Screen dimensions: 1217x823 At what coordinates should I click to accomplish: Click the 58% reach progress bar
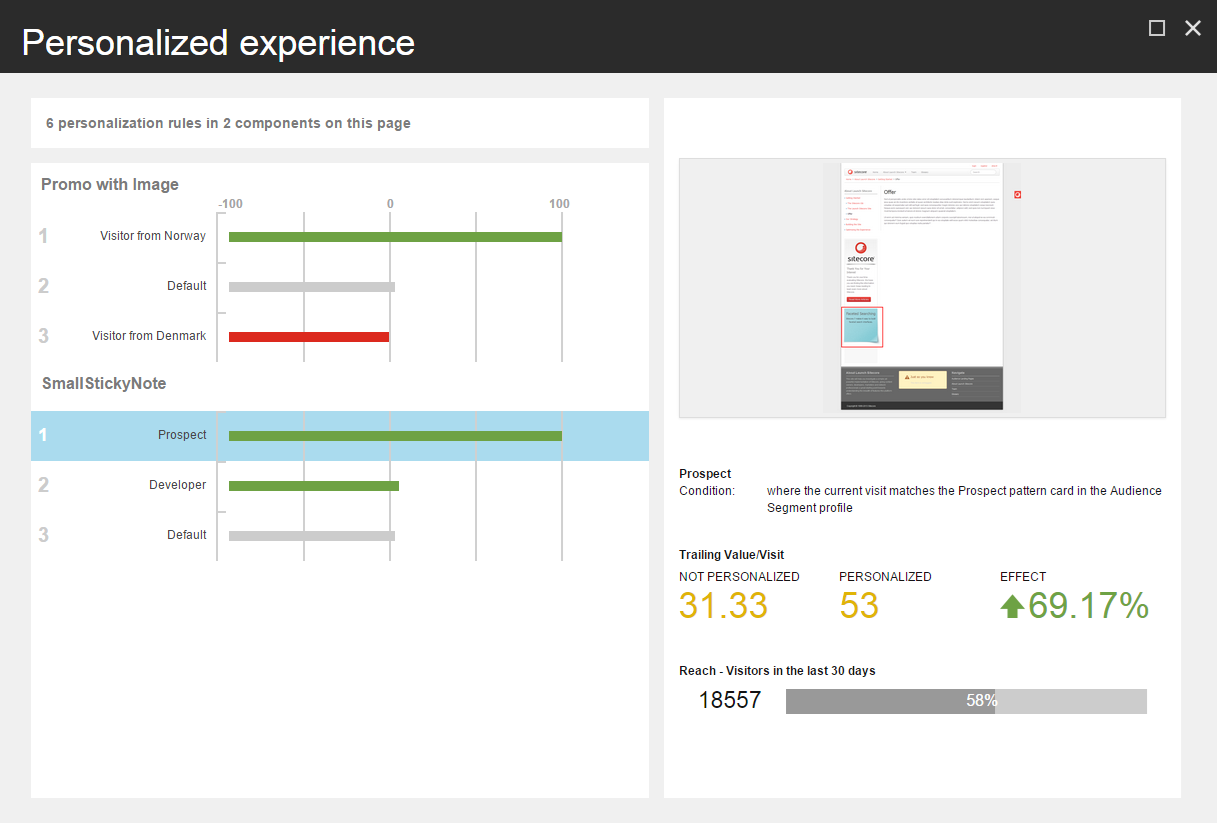966,701
